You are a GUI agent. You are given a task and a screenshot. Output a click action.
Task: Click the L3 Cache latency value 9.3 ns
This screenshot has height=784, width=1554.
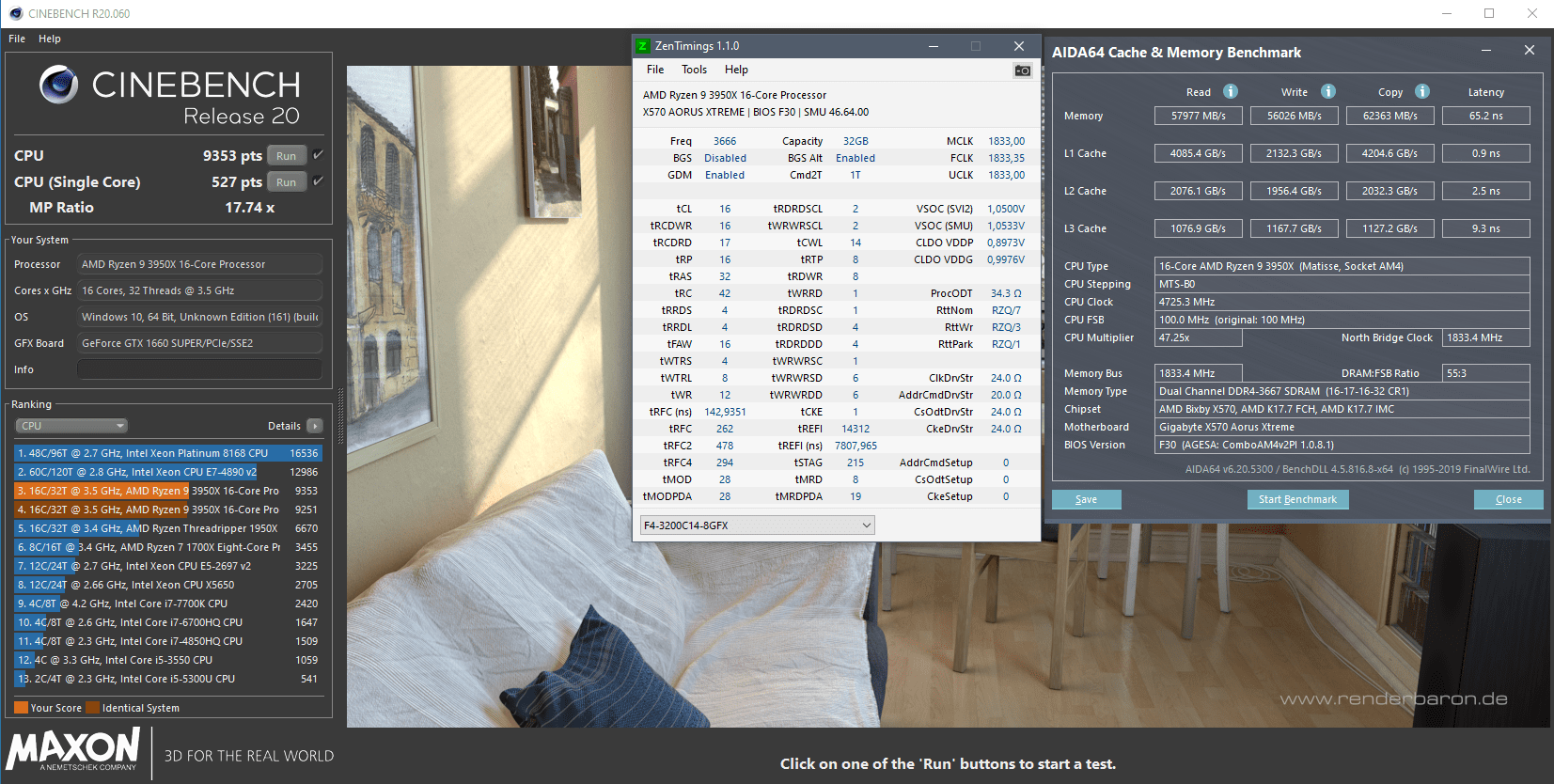1486,228
